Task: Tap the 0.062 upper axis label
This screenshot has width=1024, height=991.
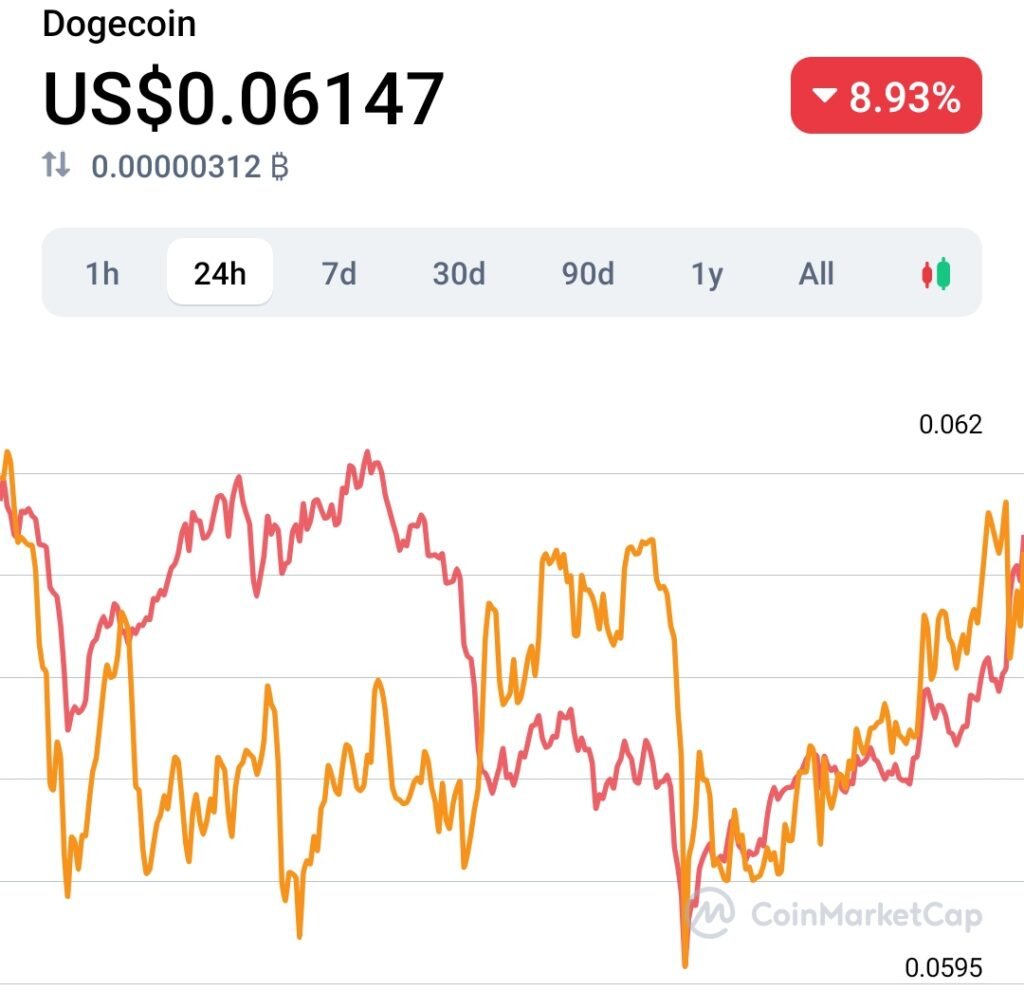Action: [x=950, y=425]
